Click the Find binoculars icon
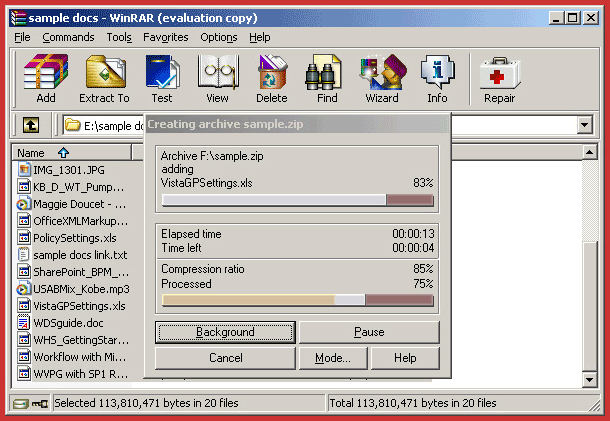The image size is (610, 421). (324, 72)
